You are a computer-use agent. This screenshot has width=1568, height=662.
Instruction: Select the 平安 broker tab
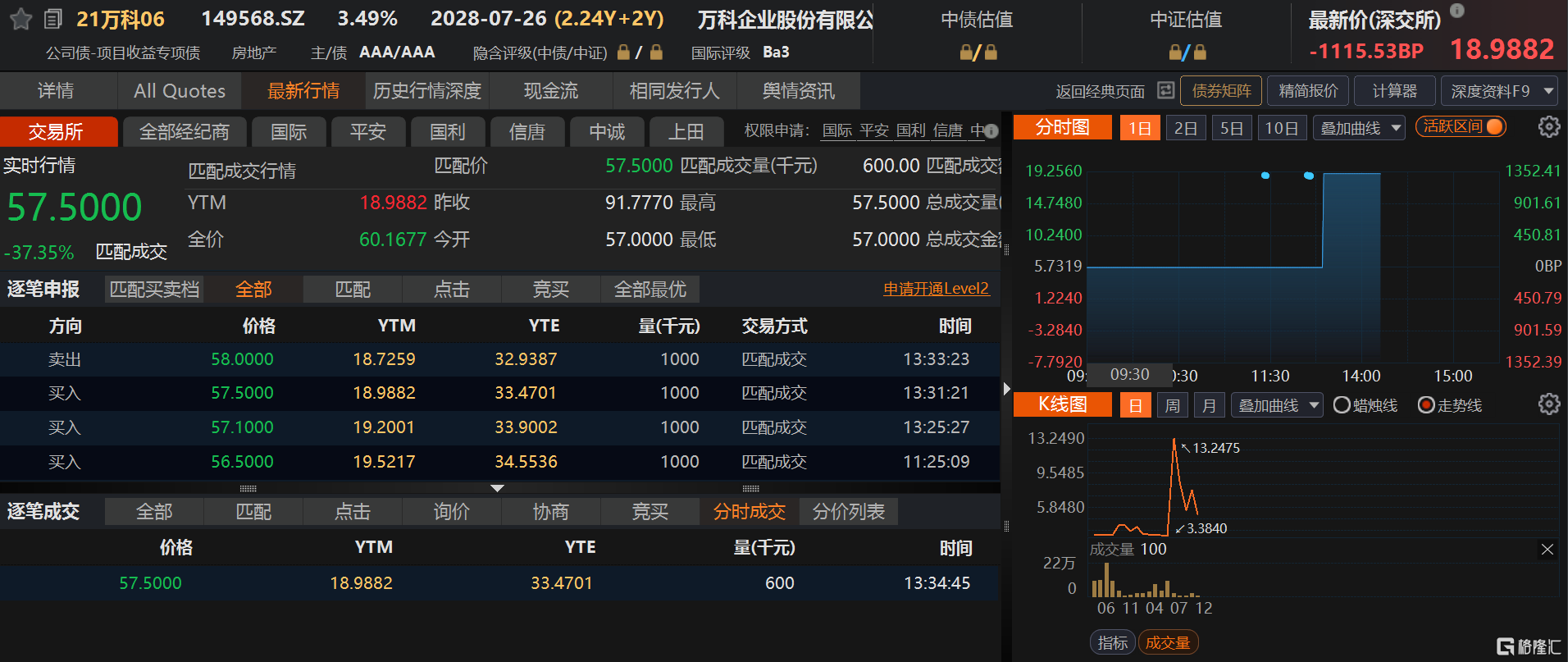click(368, 132)
